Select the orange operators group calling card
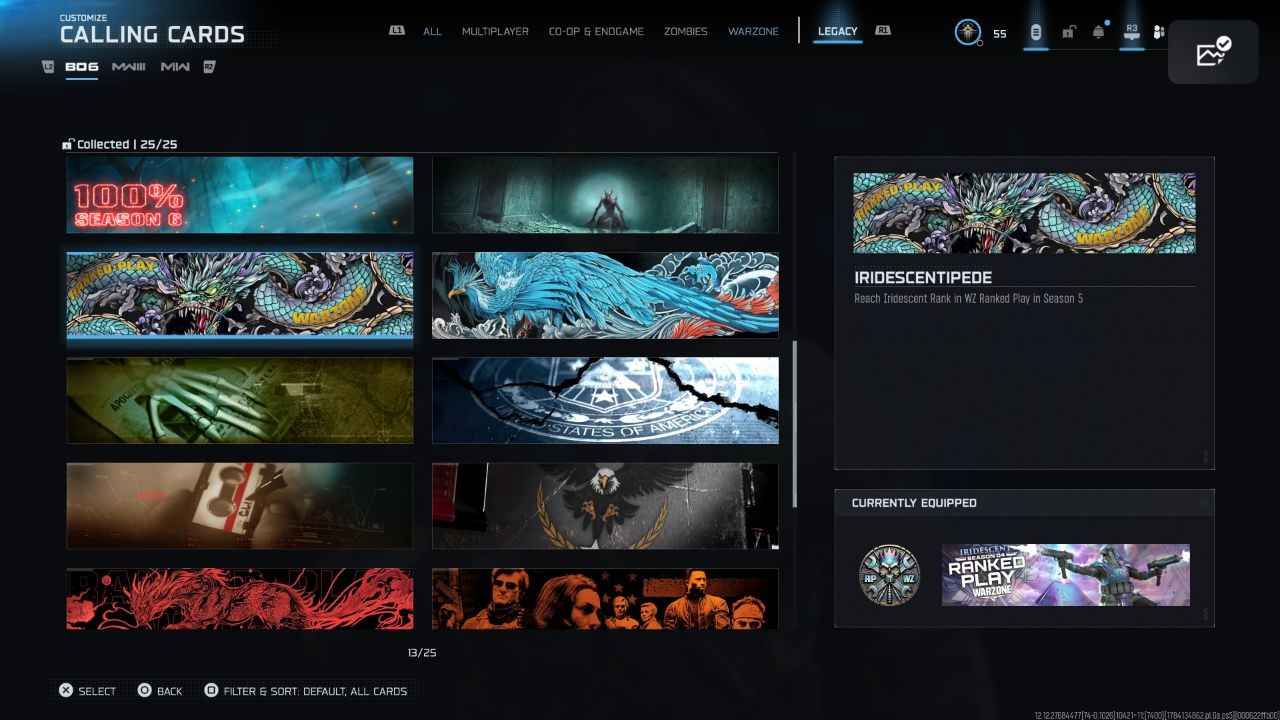The width and height of the screenshot is (1280, 720). coord(605,599)
